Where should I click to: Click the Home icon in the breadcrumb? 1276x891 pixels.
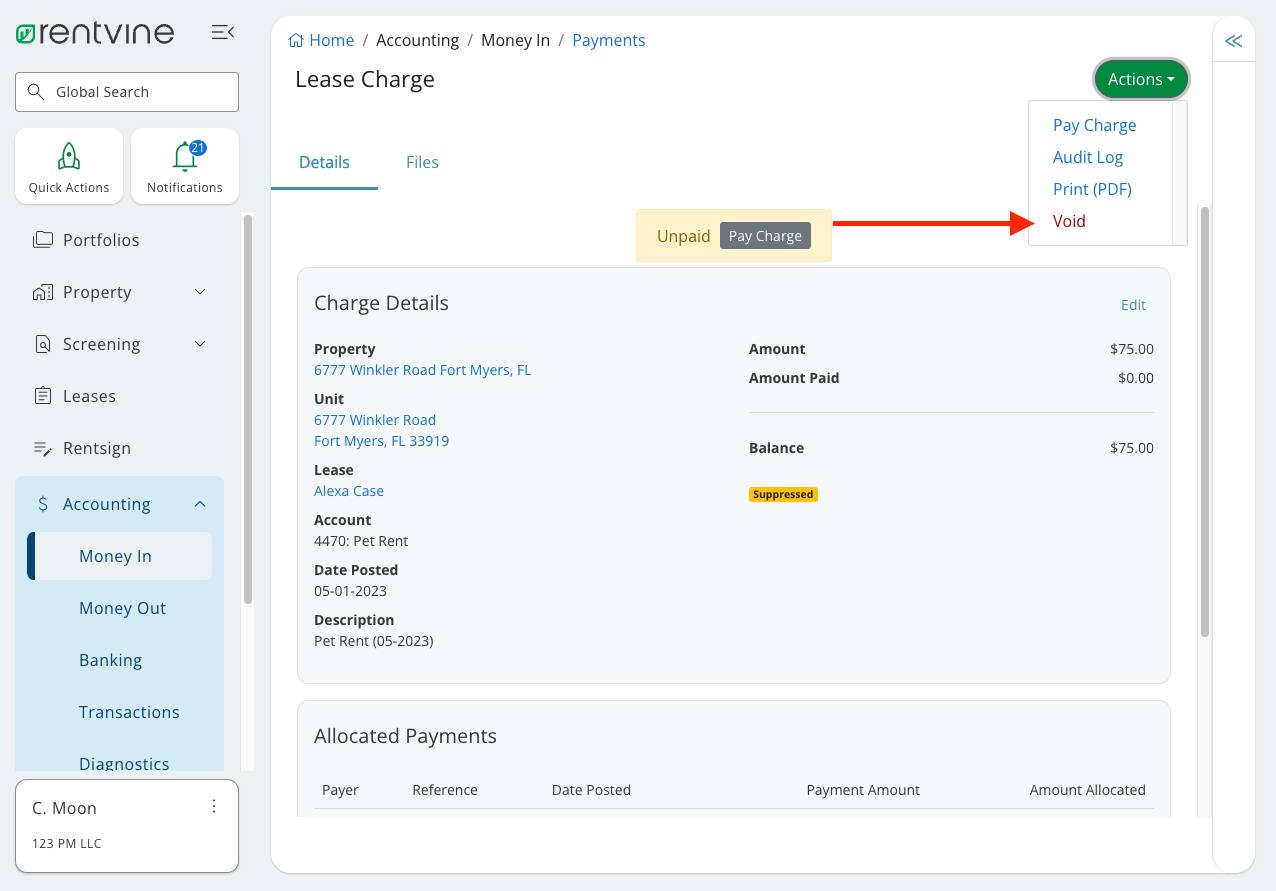(295, 39)
